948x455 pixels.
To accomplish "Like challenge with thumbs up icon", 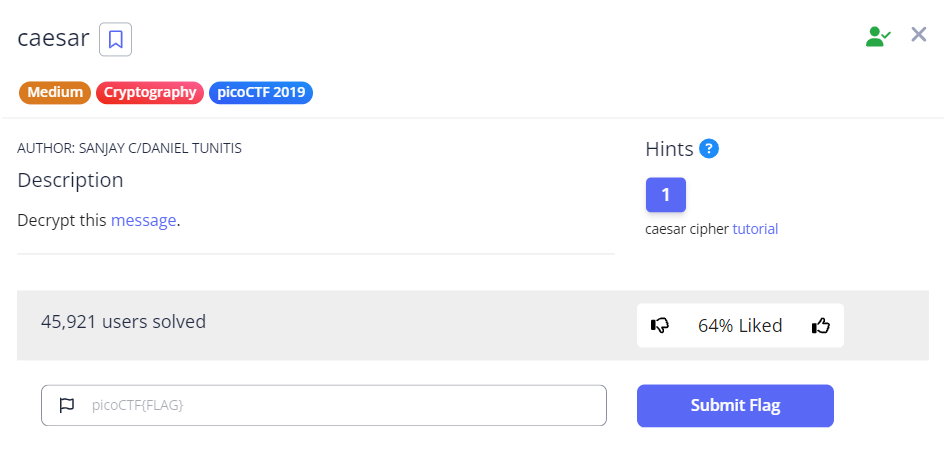I will tap(821, 325).
